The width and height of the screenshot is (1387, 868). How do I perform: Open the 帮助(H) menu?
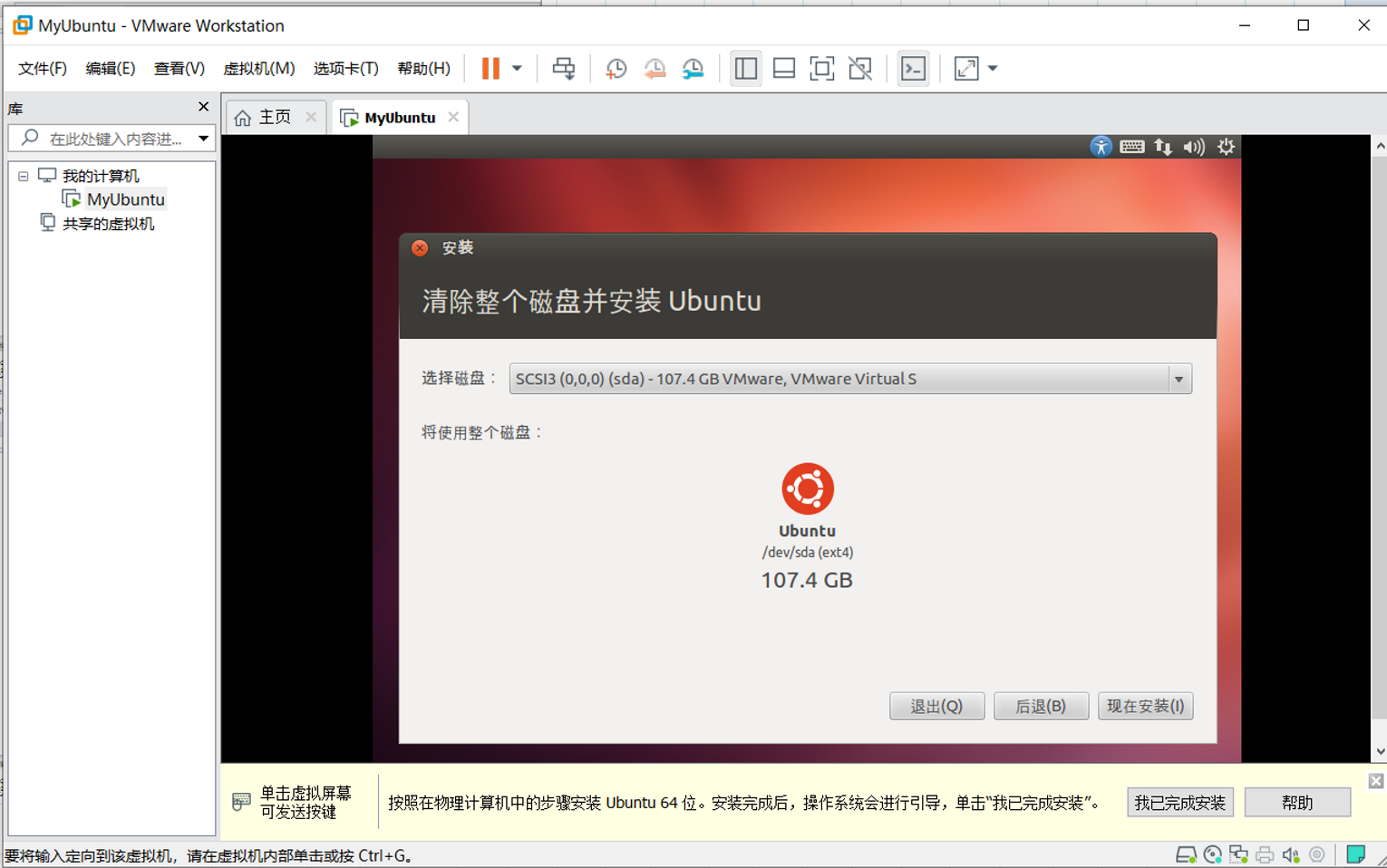pyautogui.click(x=424, y=69)
